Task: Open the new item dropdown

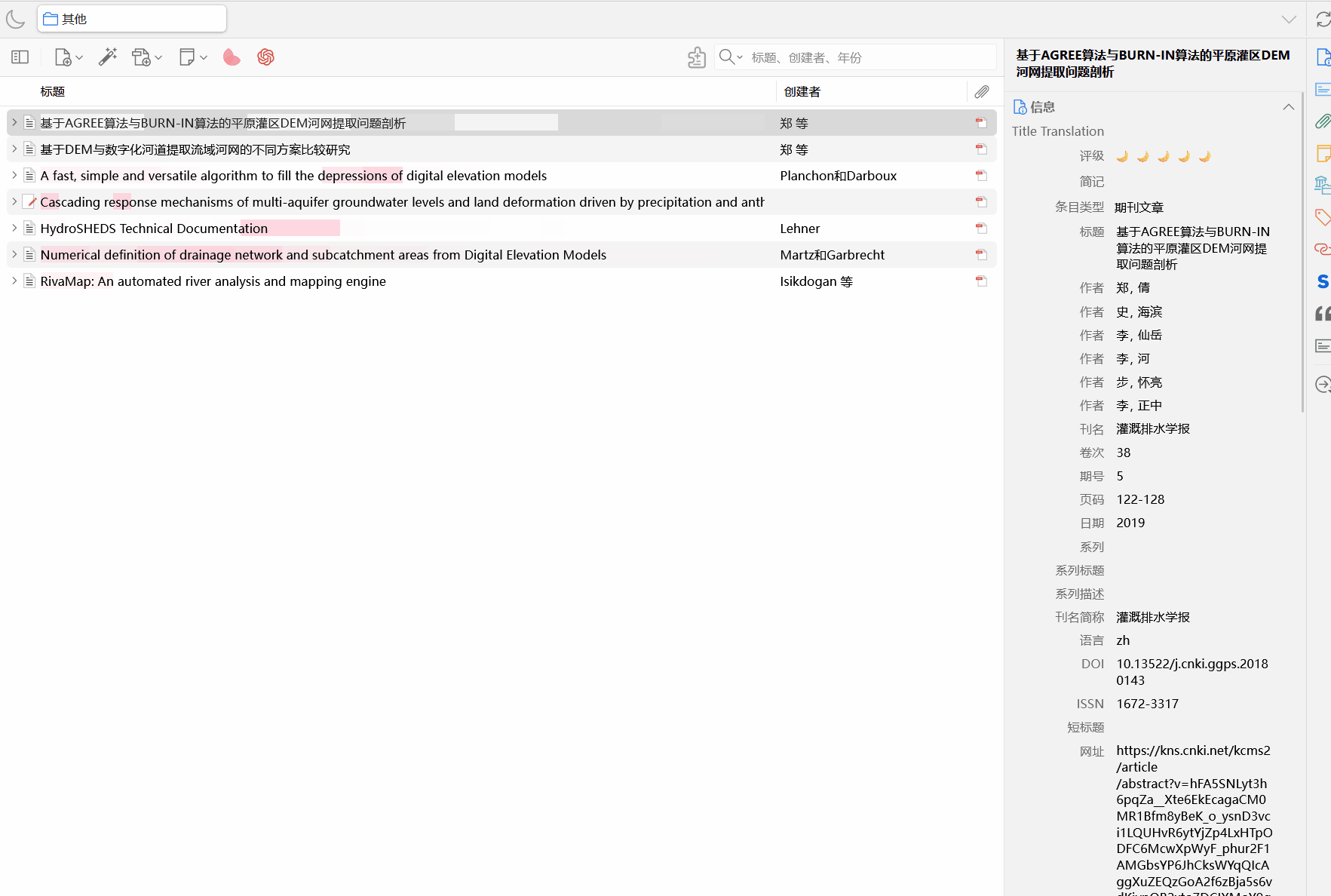Action: coord(69,57)
